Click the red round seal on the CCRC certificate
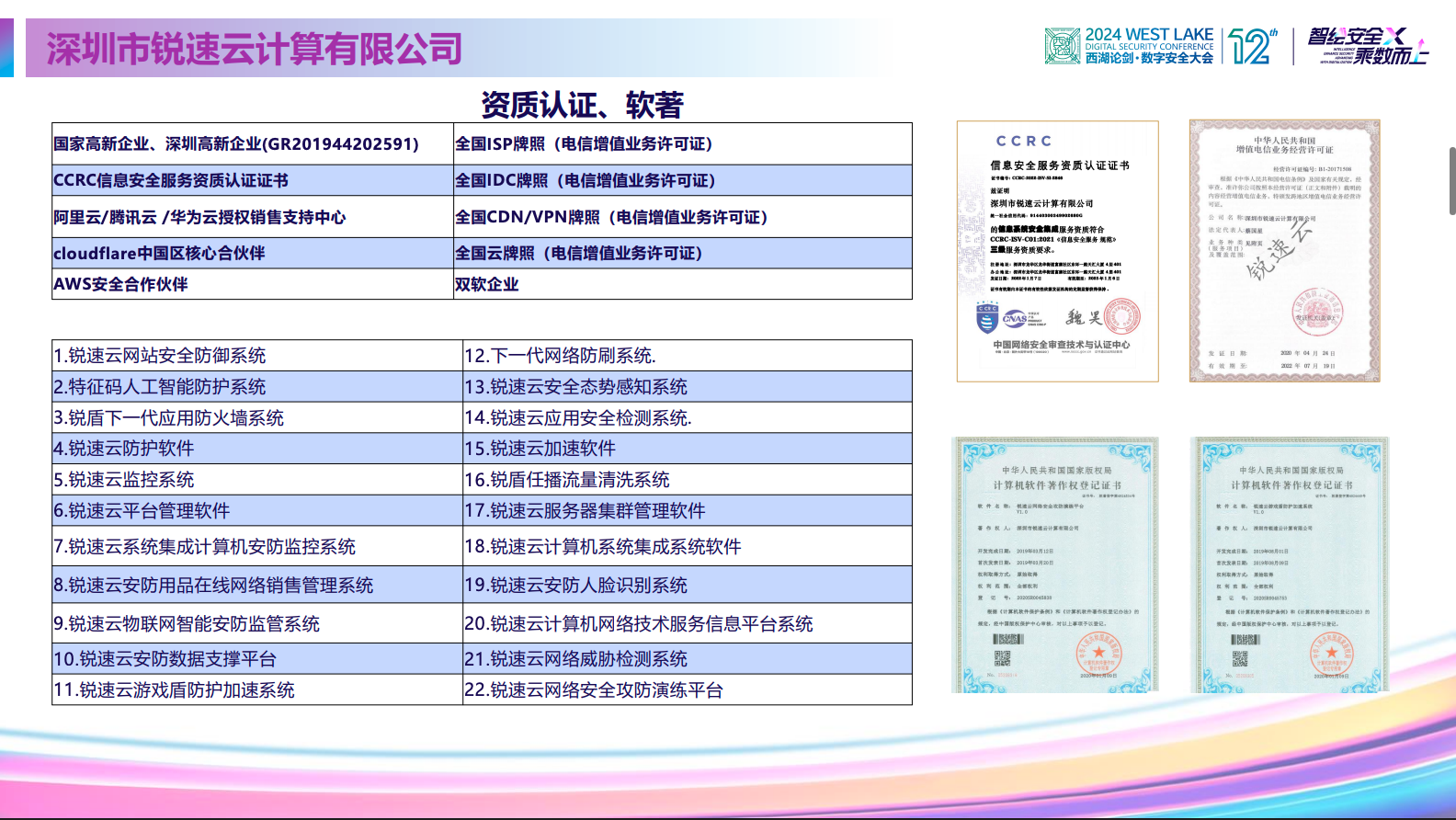This screenshot has width=1456, height=820. click(x=1122, y=317)
